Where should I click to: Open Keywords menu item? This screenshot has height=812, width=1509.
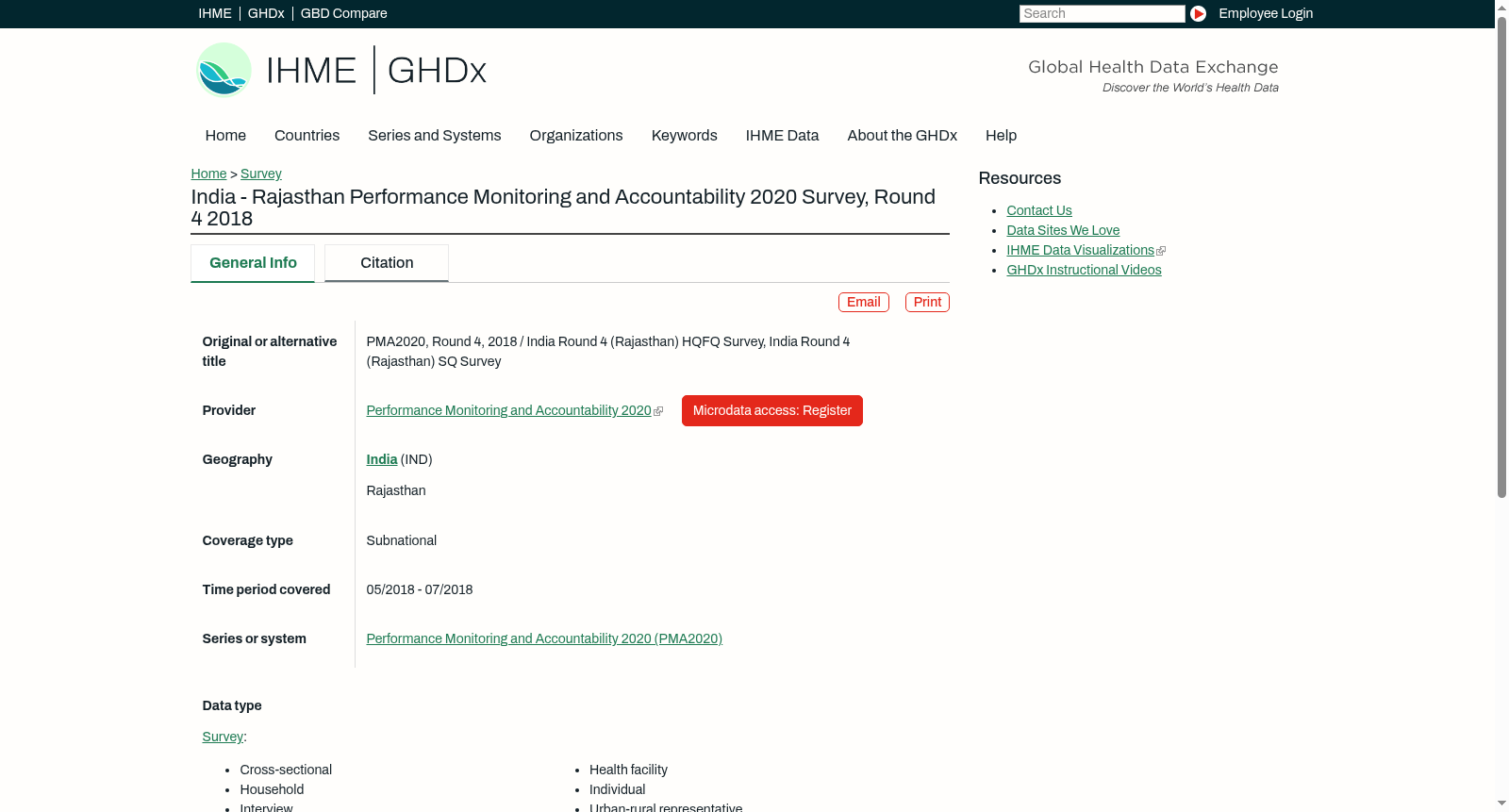(684, 136)
